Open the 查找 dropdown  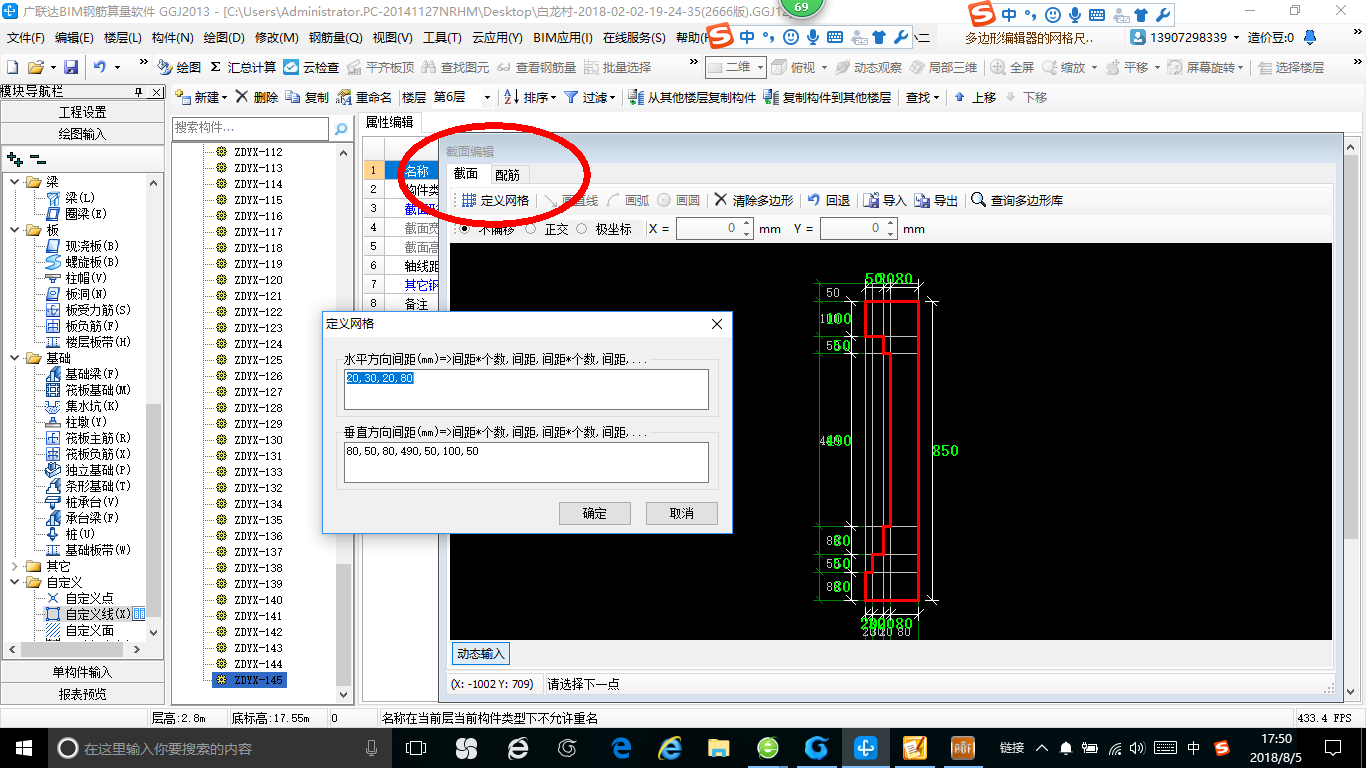[x=922, y=97]
